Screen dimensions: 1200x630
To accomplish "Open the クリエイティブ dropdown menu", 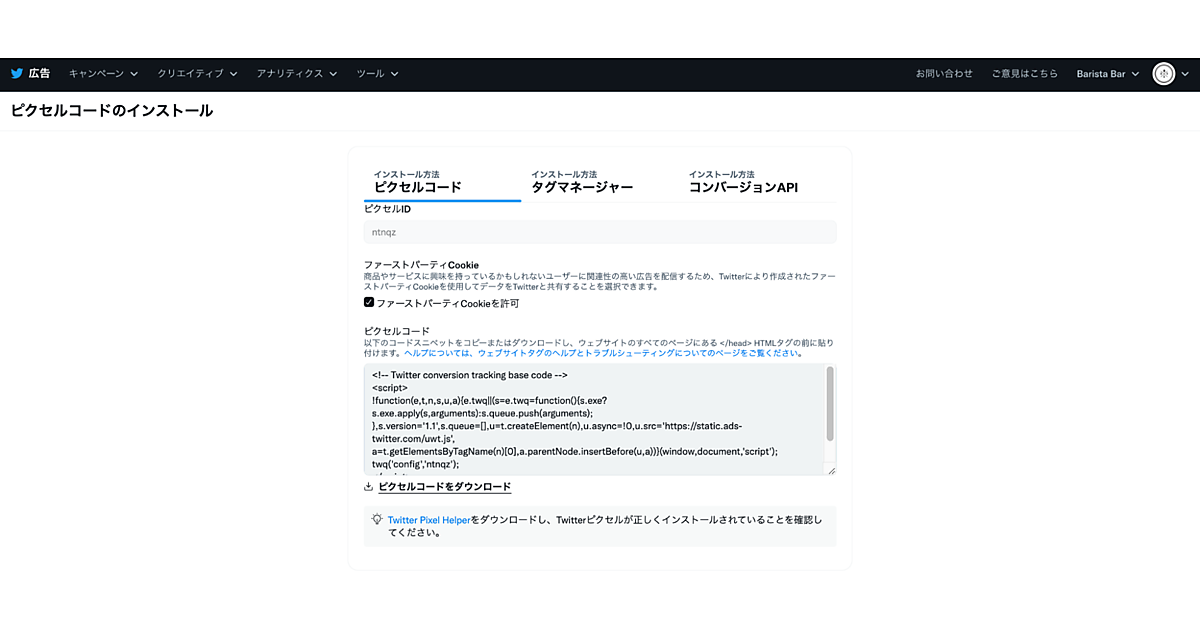I will click(197, 73).
